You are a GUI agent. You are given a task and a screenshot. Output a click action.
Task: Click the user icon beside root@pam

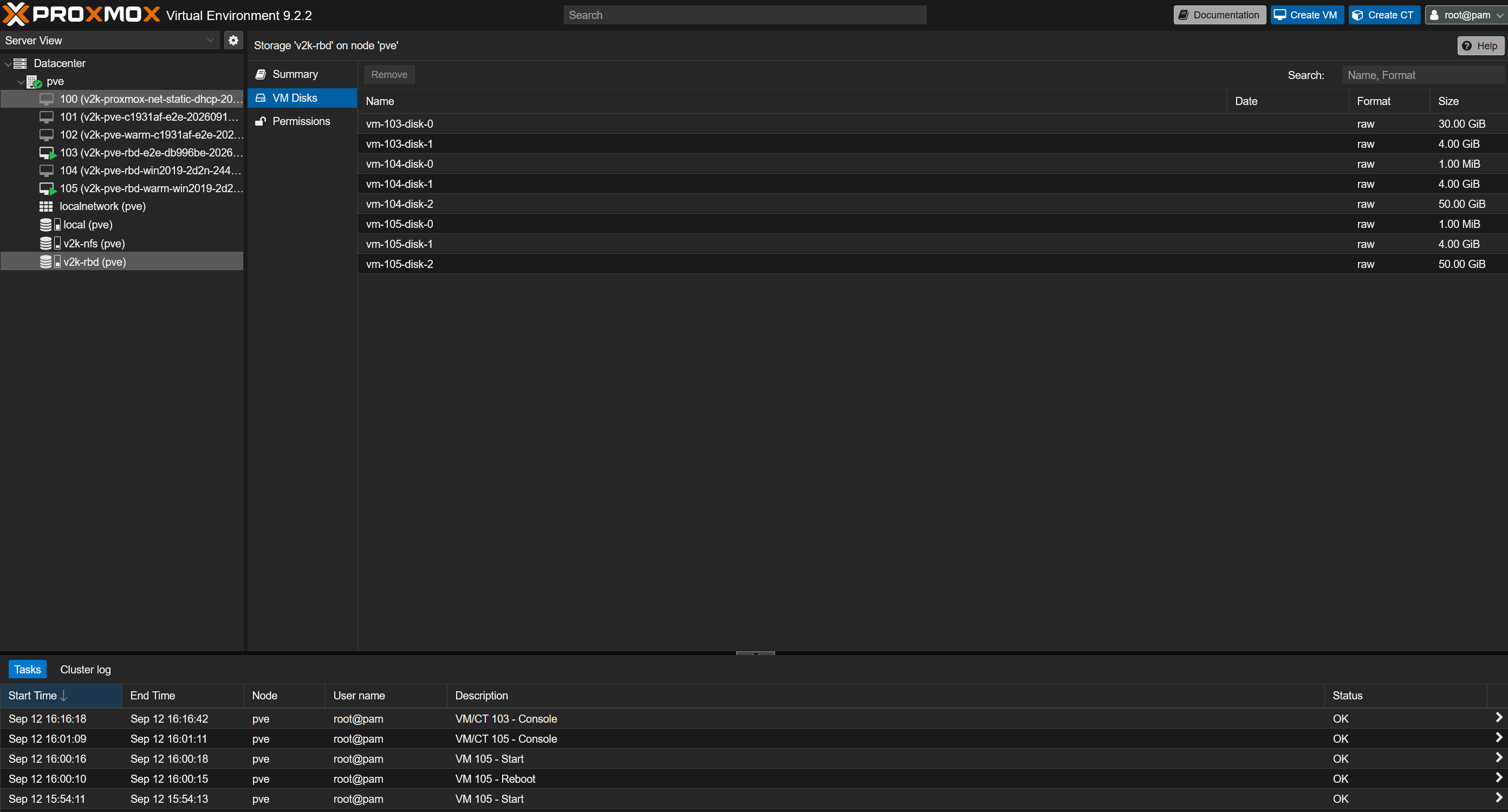[1434, 15]
